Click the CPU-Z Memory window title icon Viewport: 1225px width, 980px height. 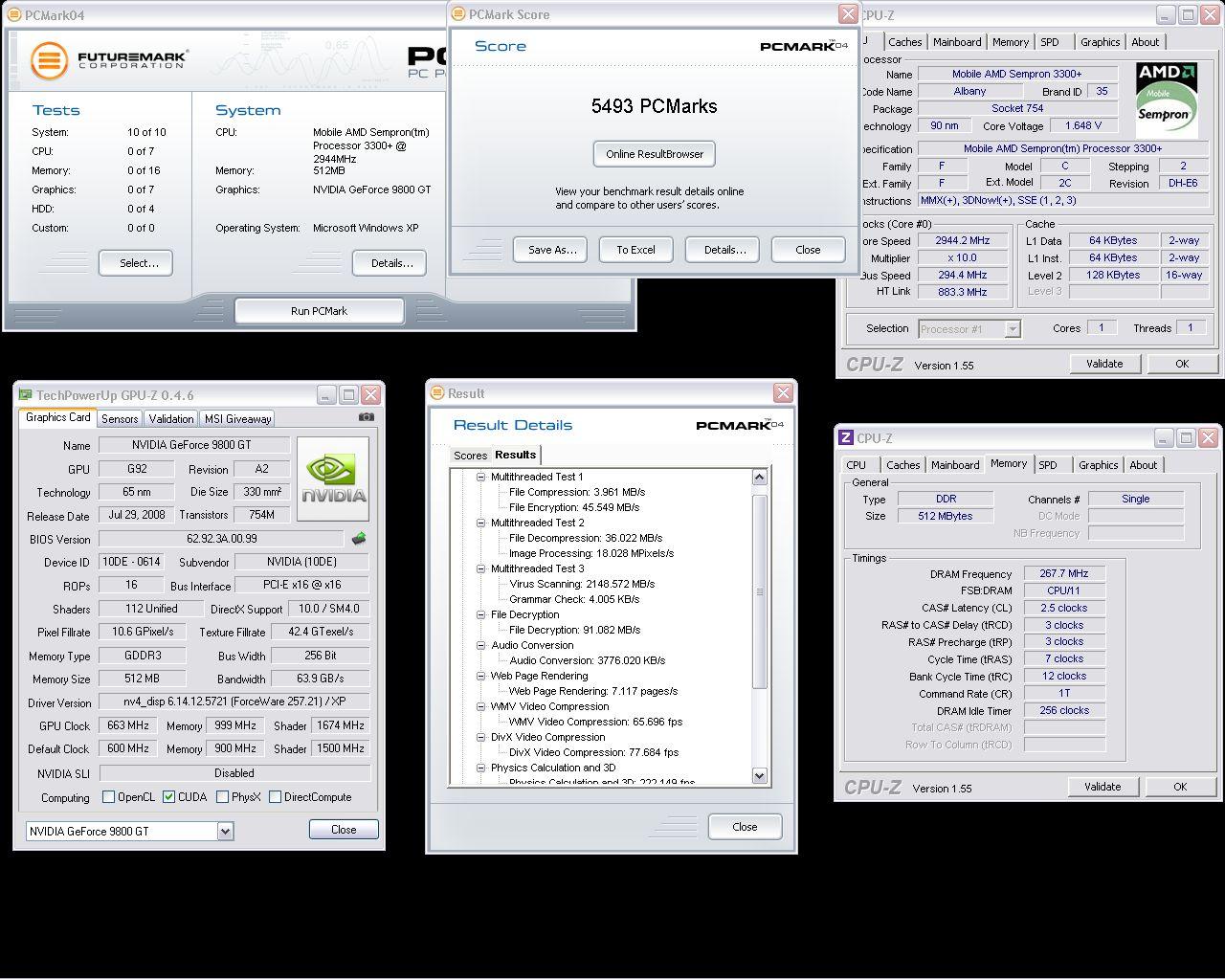click(846, 437)
